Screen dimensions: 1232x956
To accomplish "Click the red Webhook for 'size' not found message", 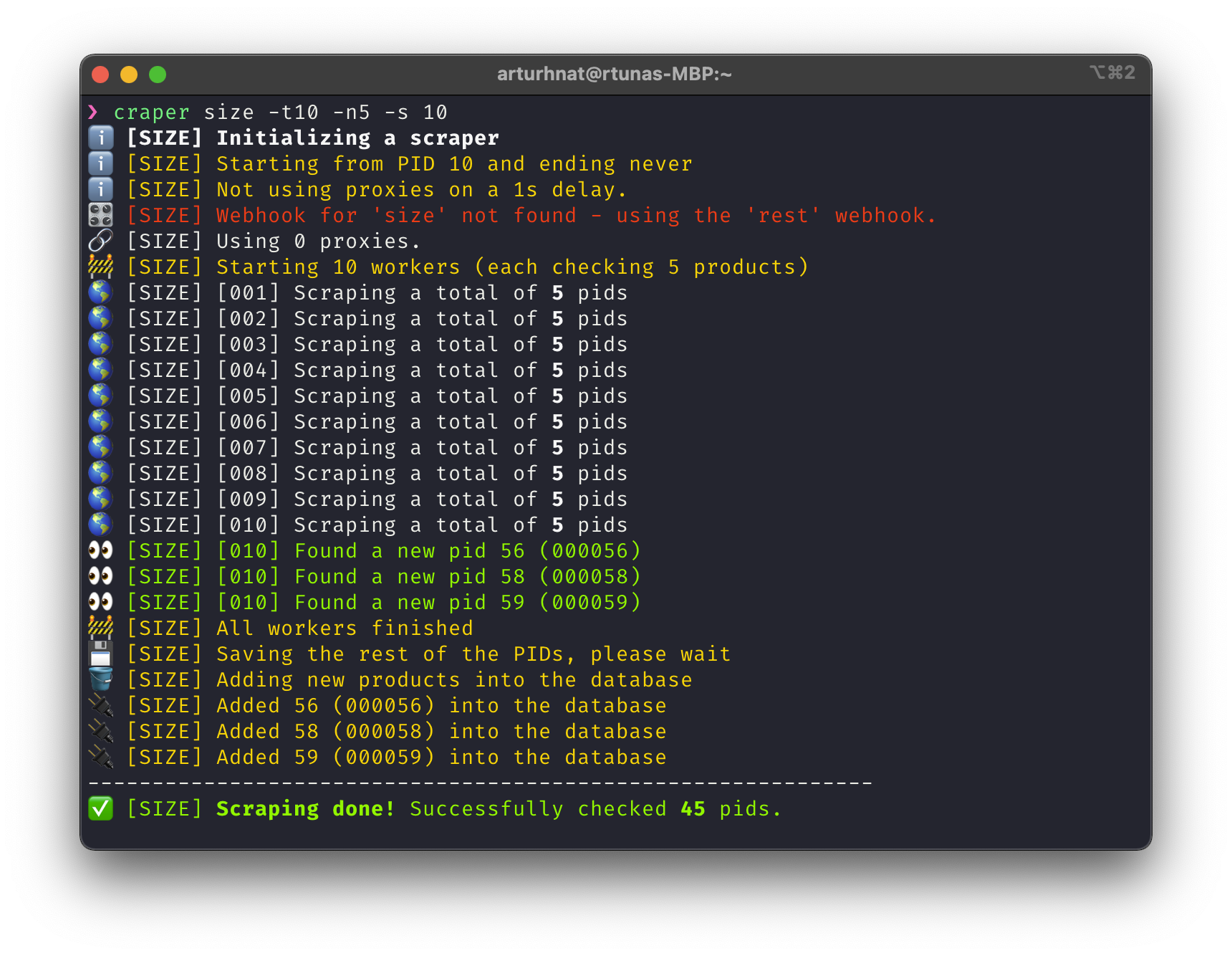I will coord(577,216).
